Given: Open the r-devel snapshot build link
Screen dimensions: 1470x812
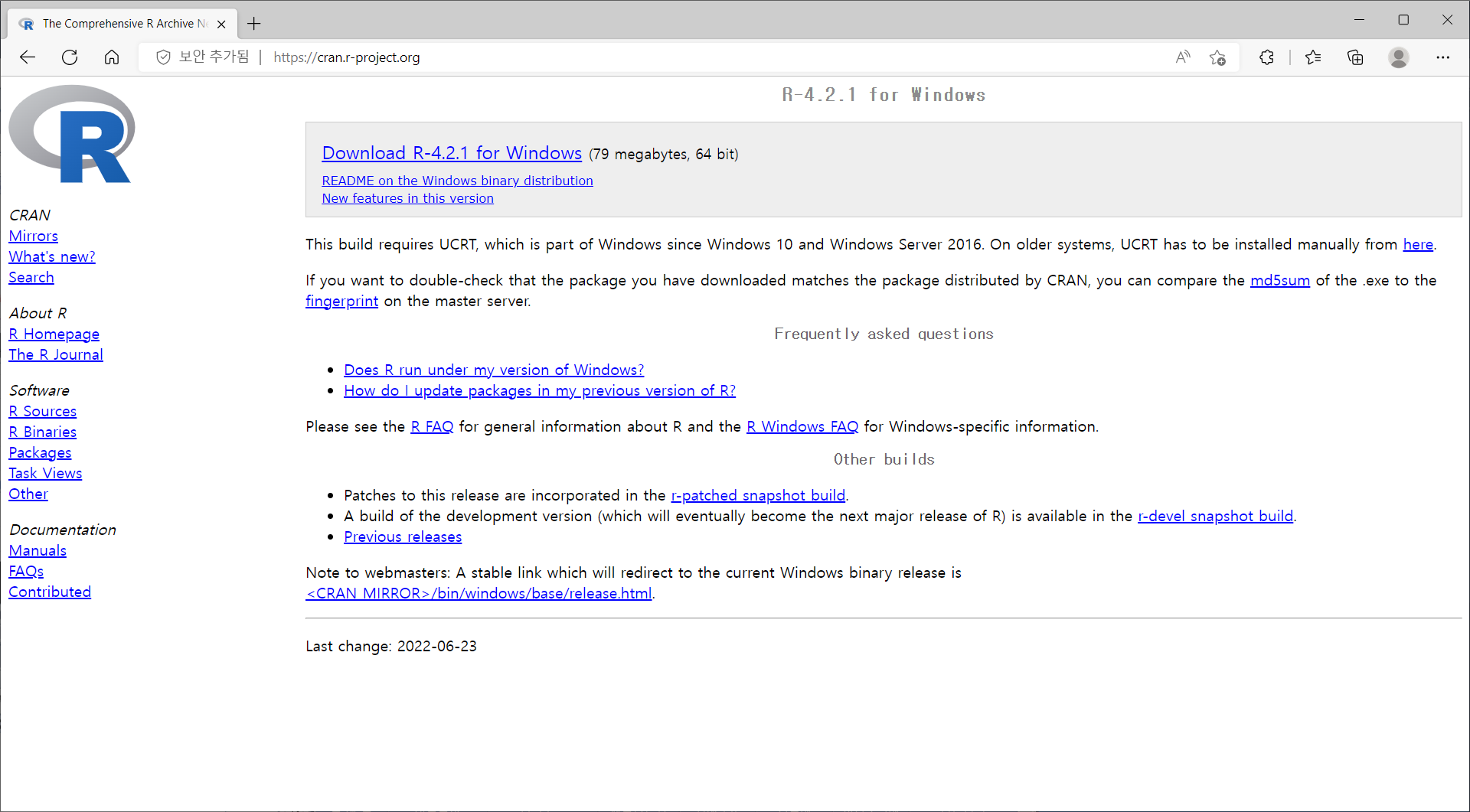Looking at the screenshot, I should click(1215, 516).
